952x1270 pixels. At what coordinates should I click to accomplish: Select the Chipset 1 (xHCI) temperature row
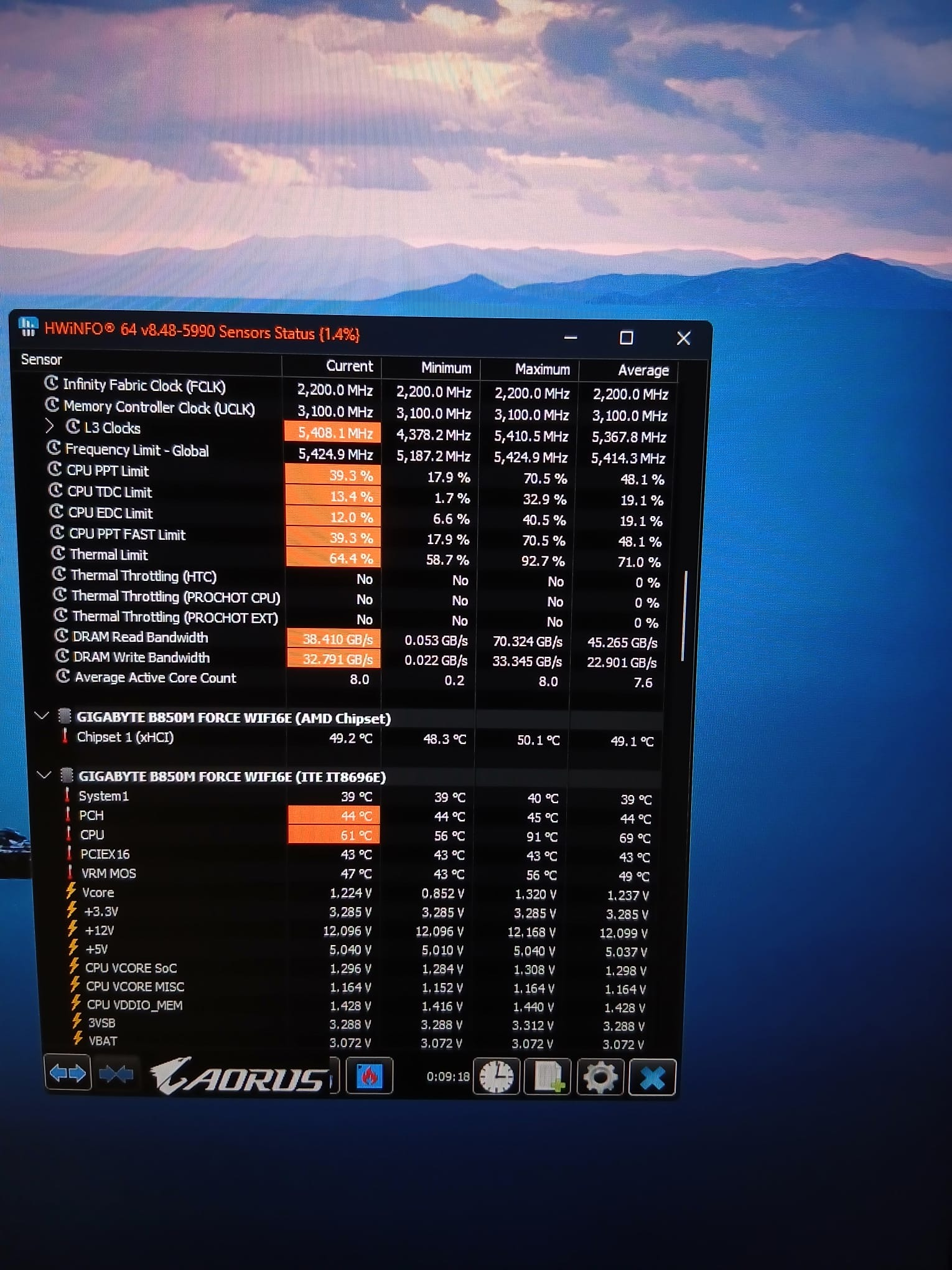click(359, 739)
